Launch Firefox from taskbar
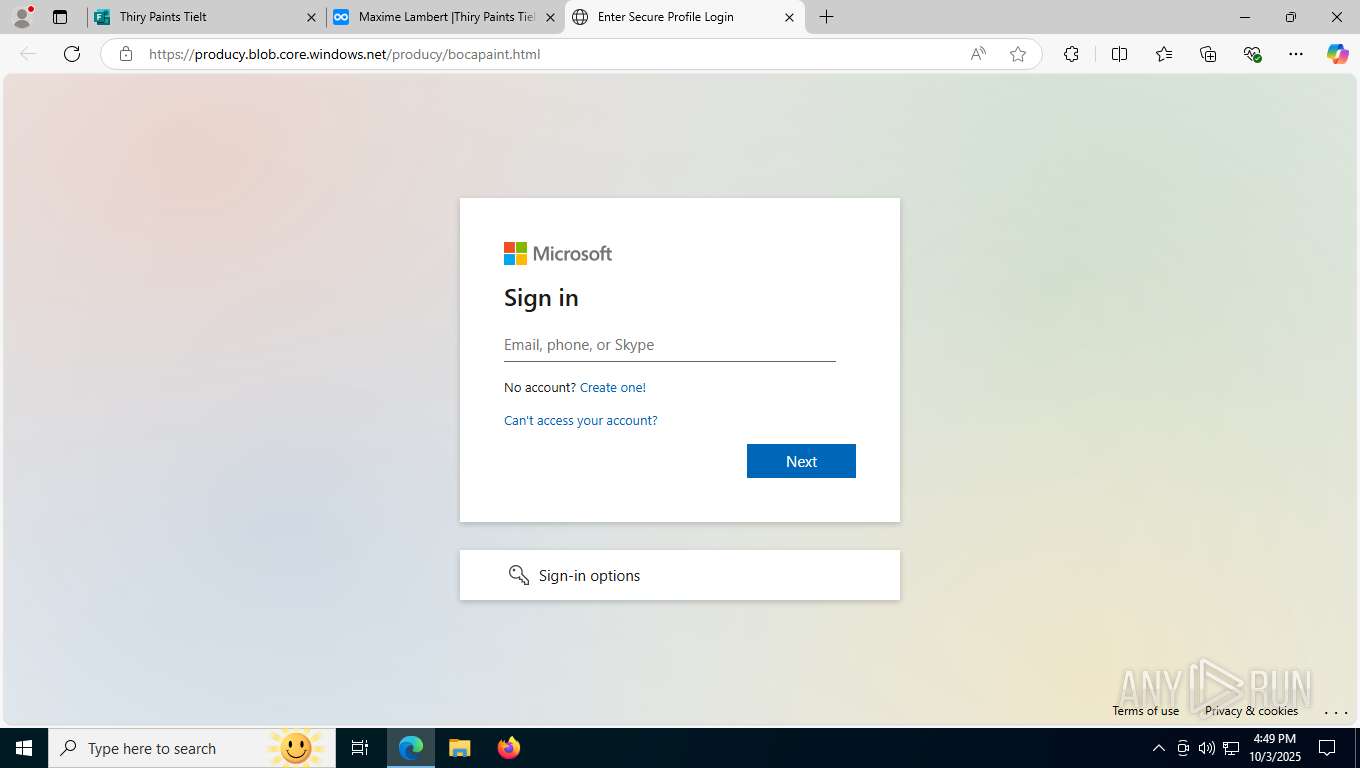The image size is (1360, 768). (509, 748)
